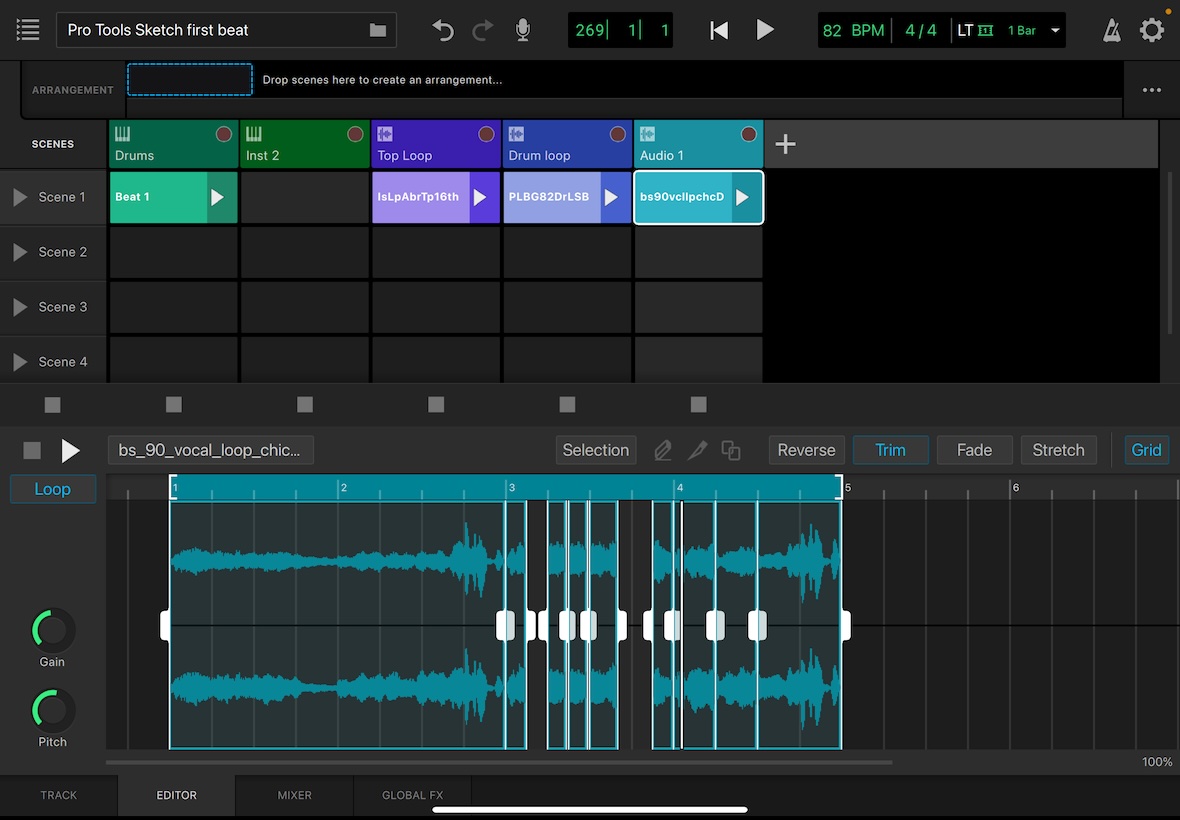
Task: Toggle Trim mode
Action: [x=890, y=450]
